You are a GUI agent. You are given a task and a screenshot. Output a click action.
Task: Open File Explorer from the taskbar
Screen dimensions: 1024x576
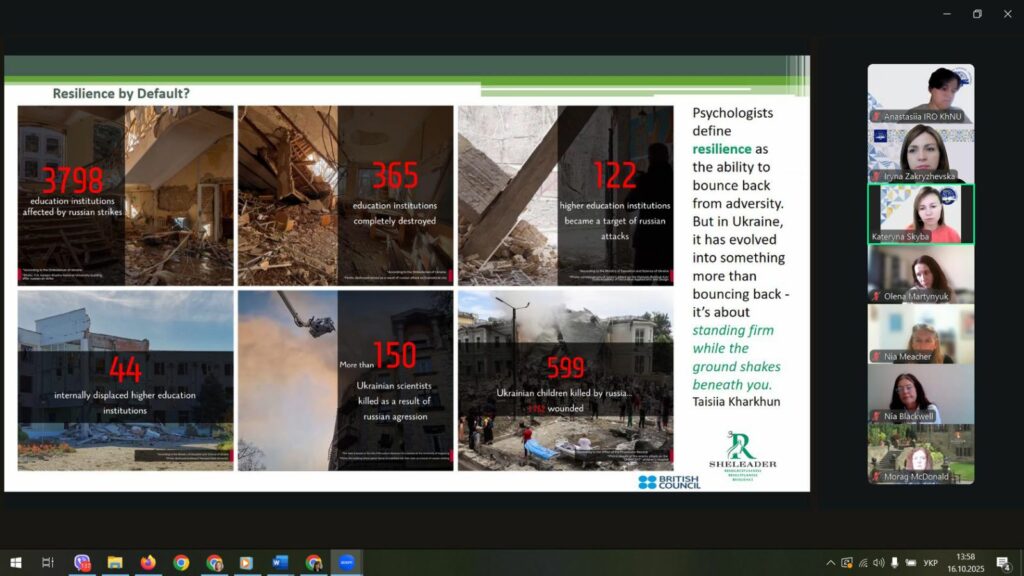115,563
